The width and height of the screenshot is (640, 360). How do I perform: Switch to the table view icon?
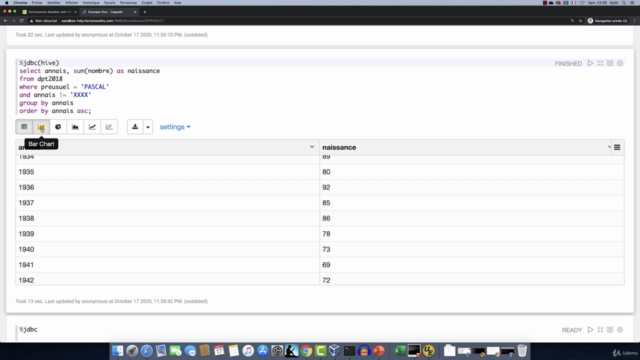click(24, 127)
